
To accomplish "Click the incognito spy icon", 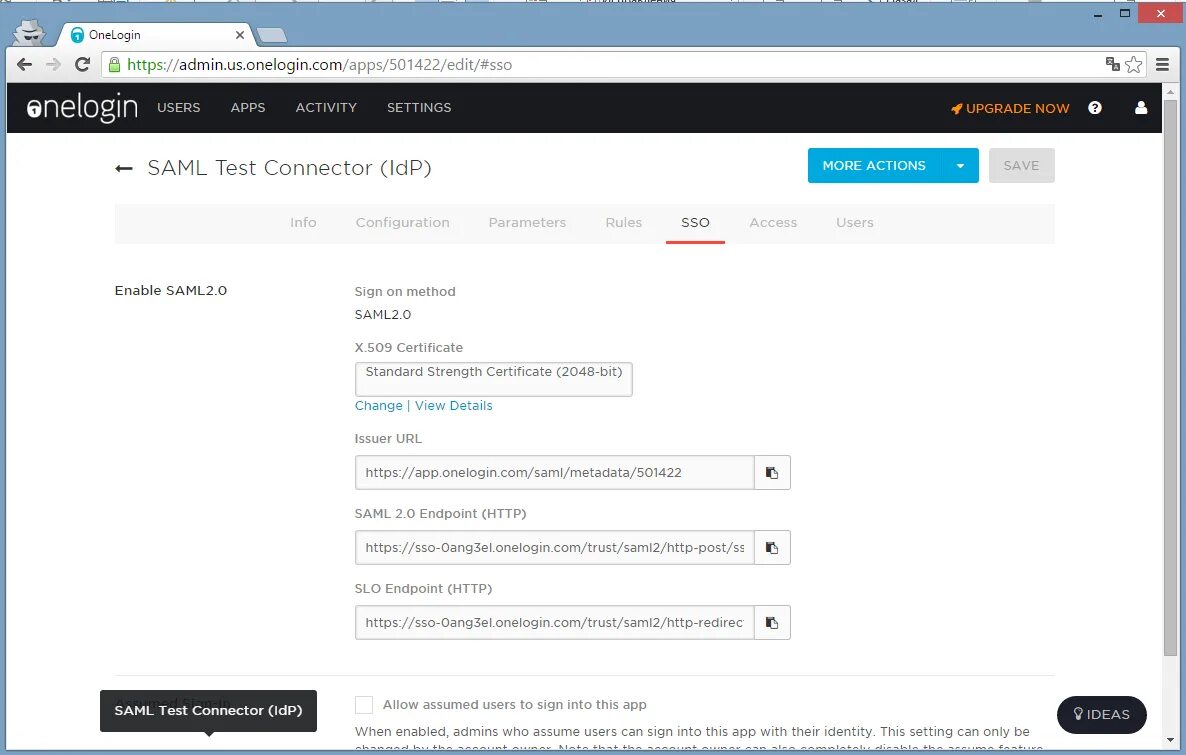I will pos(29,33).
